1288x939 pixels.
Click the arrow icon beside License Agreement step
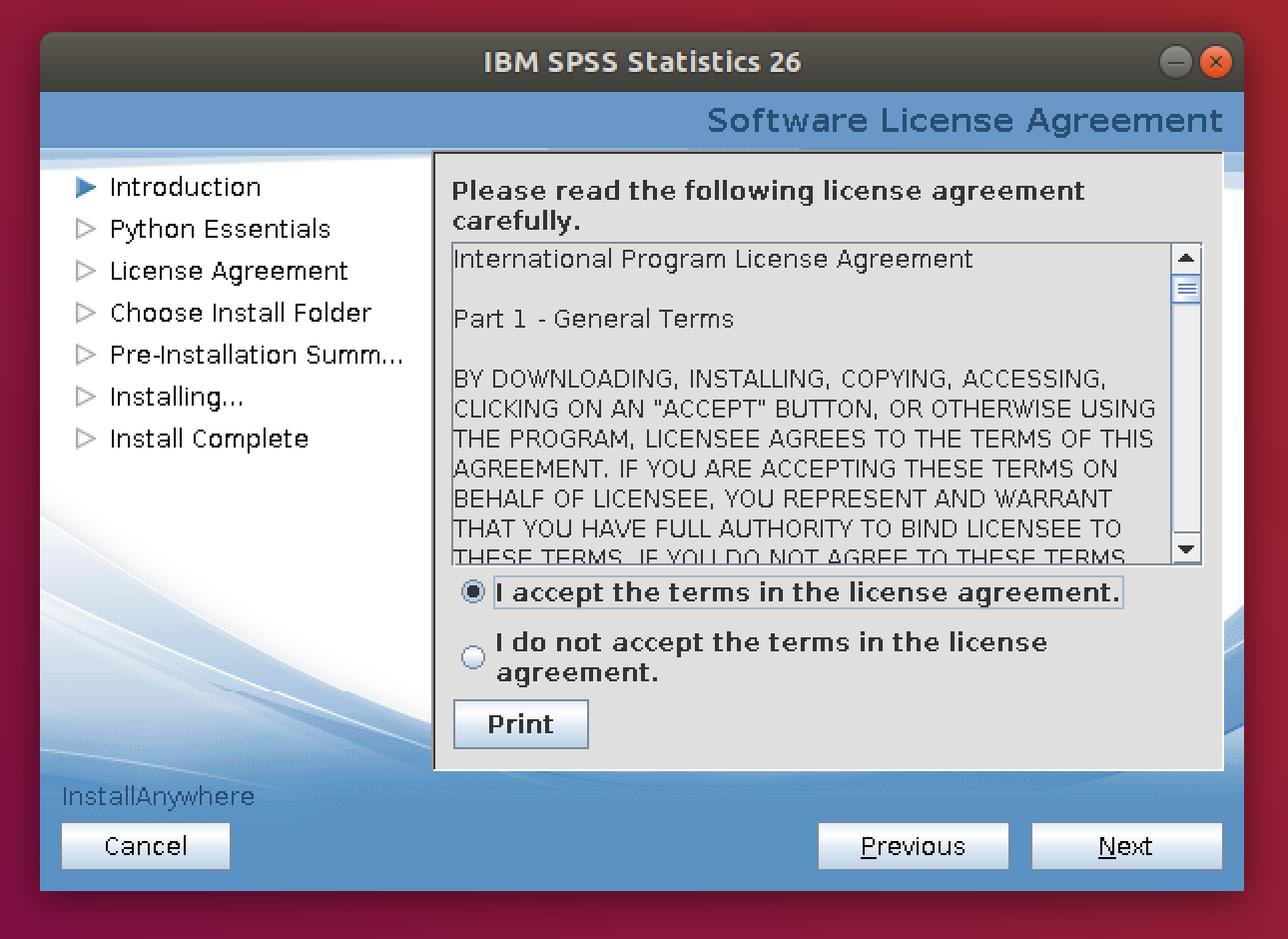[x=86, y=271]
